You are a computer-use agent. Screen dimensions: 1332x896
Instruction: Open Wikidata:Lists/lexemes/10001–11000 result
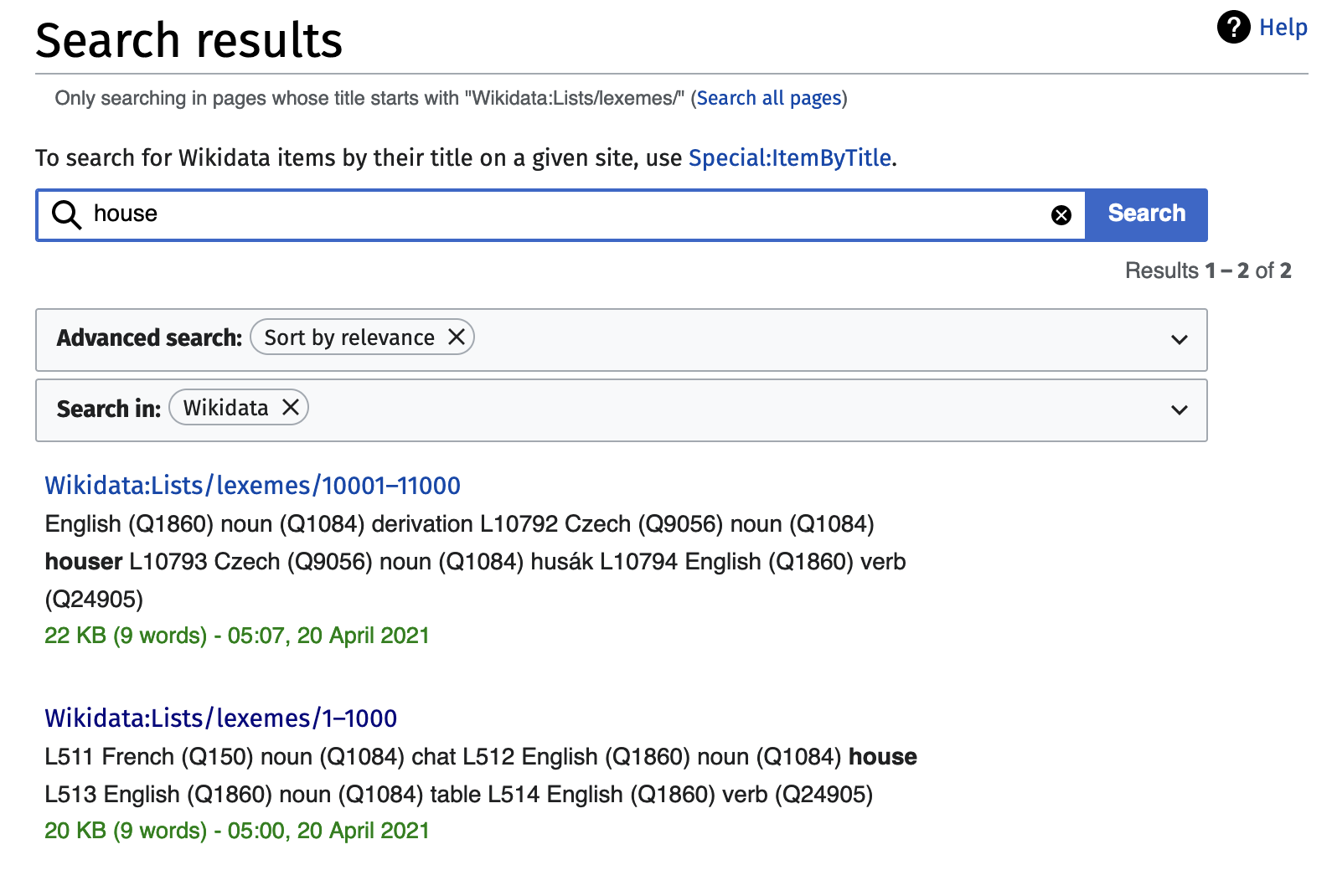[252, 485]
